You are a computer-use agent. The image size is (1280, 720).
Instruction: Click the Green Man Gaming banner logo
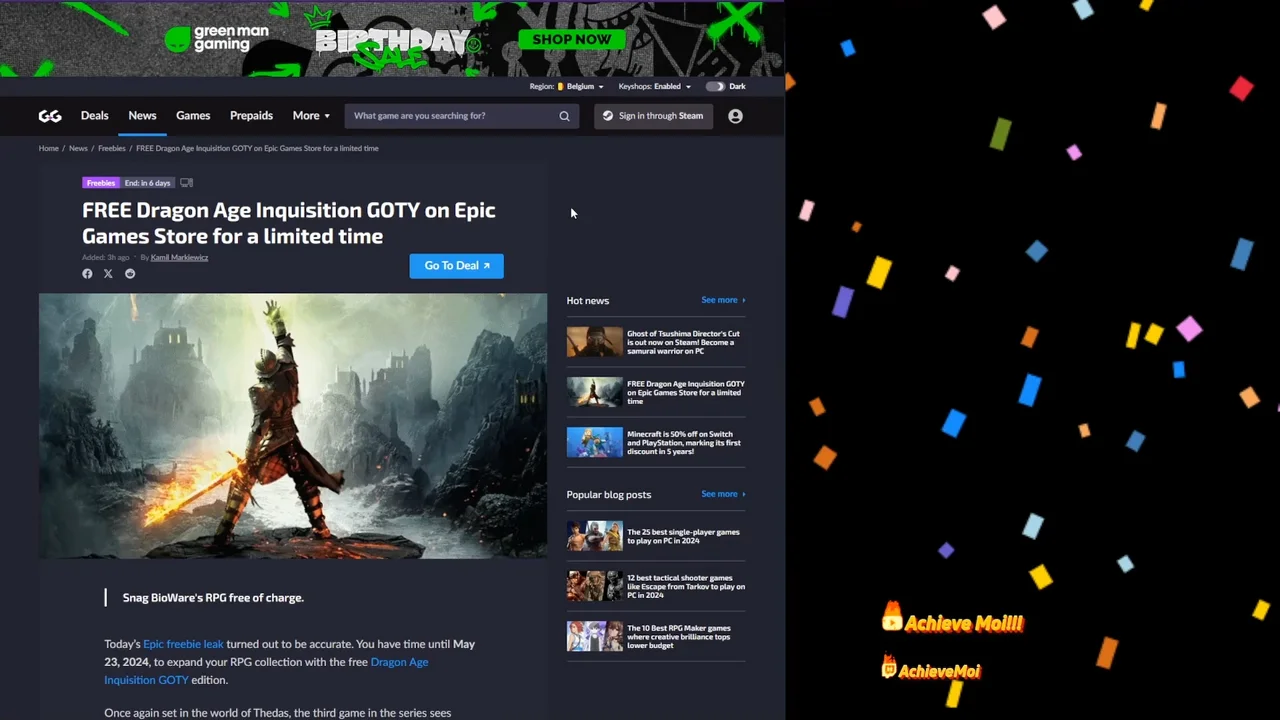[x=218, y=39]
